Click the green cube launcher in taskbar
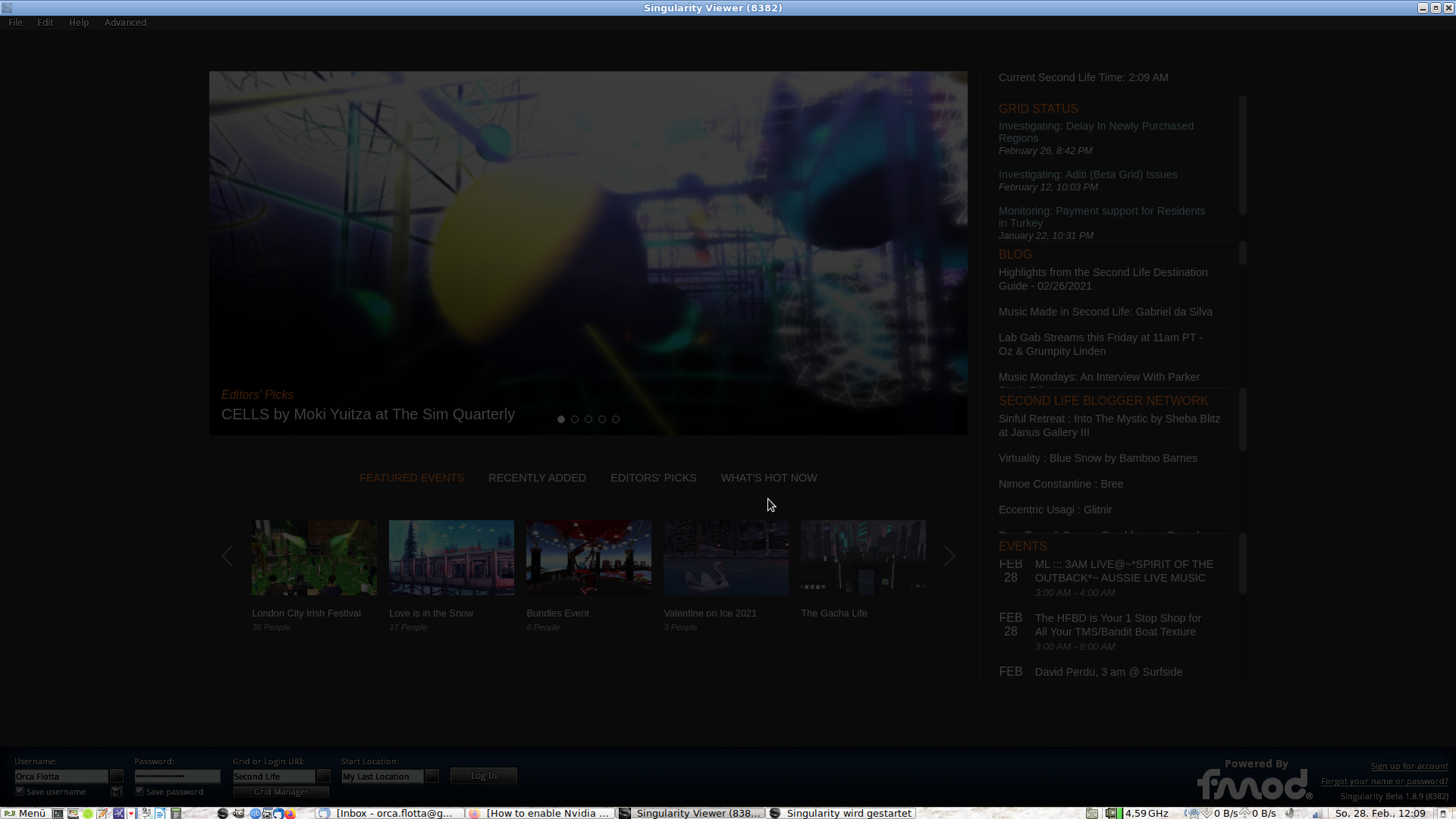Screen dimensions: 1456x819 click(88, 813)
